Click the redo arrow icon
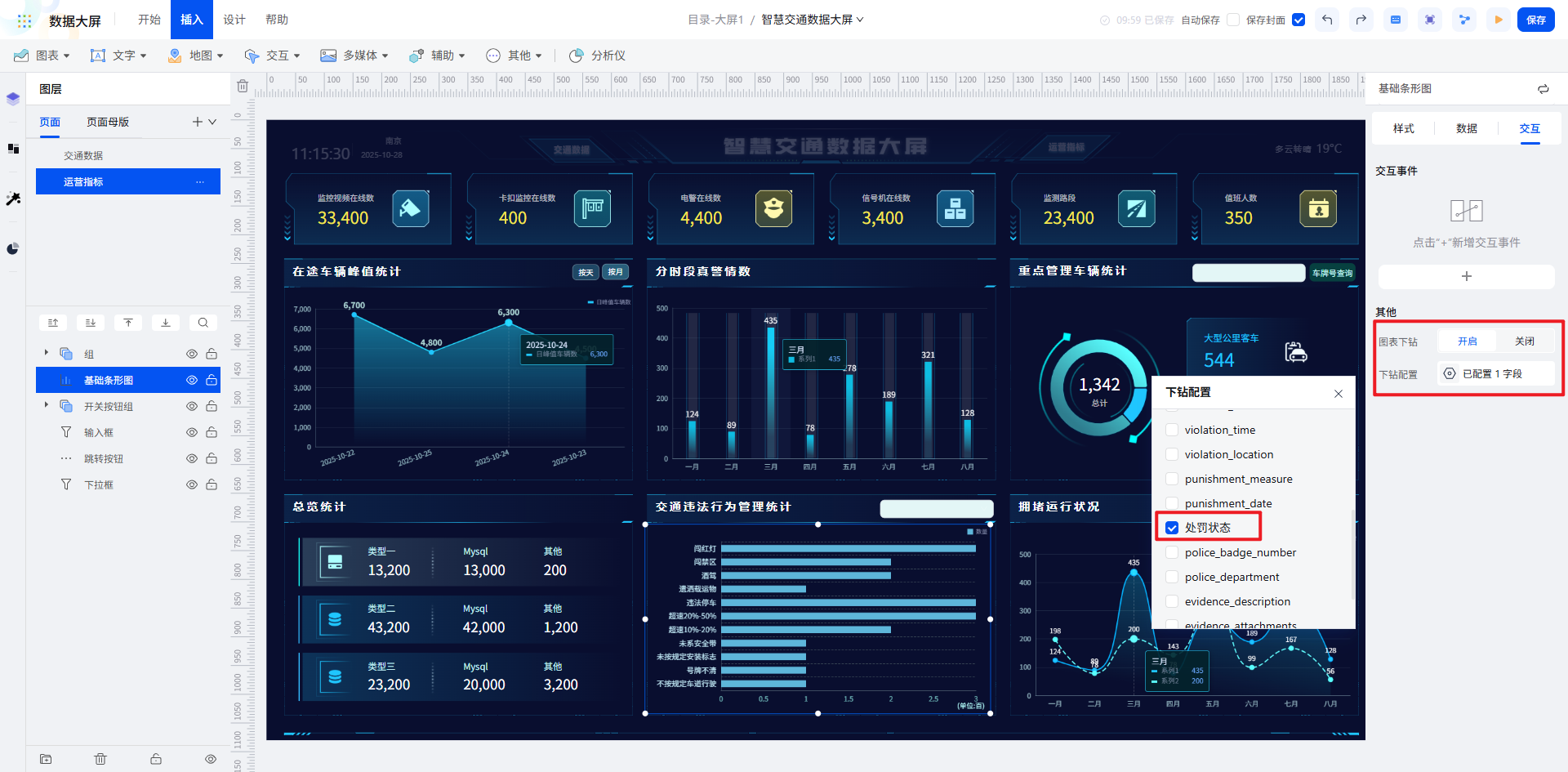 tap(1361, 20)
